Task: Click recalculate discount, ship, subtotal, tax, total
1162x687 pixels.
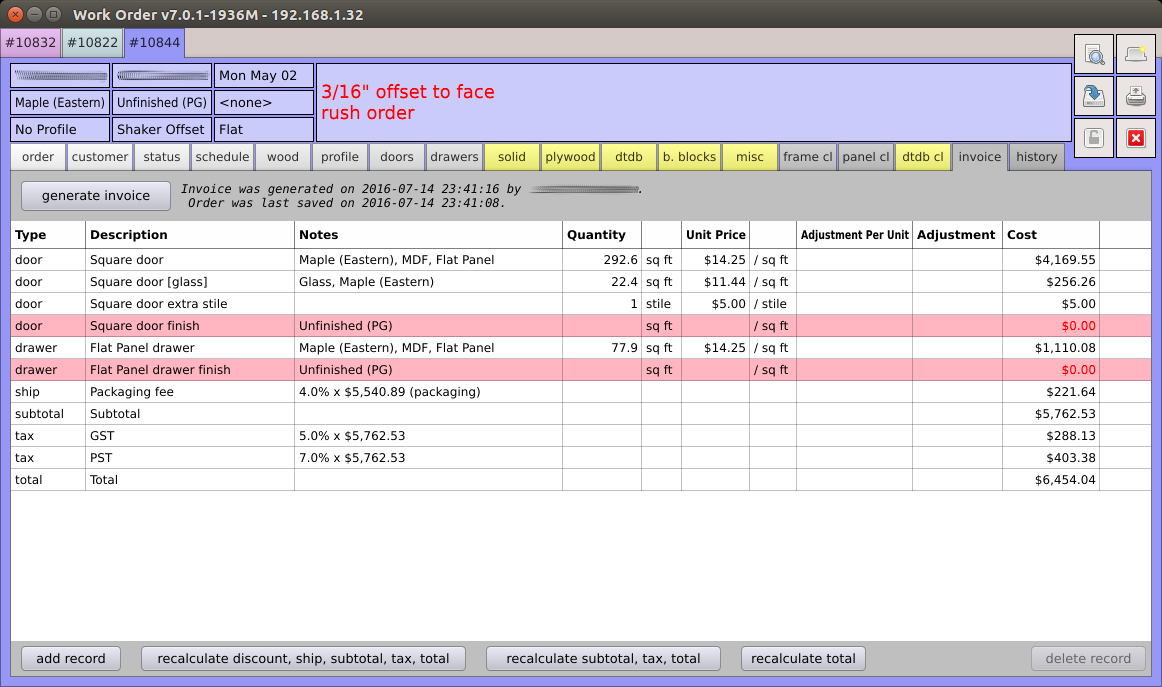Action: [304, 659]
